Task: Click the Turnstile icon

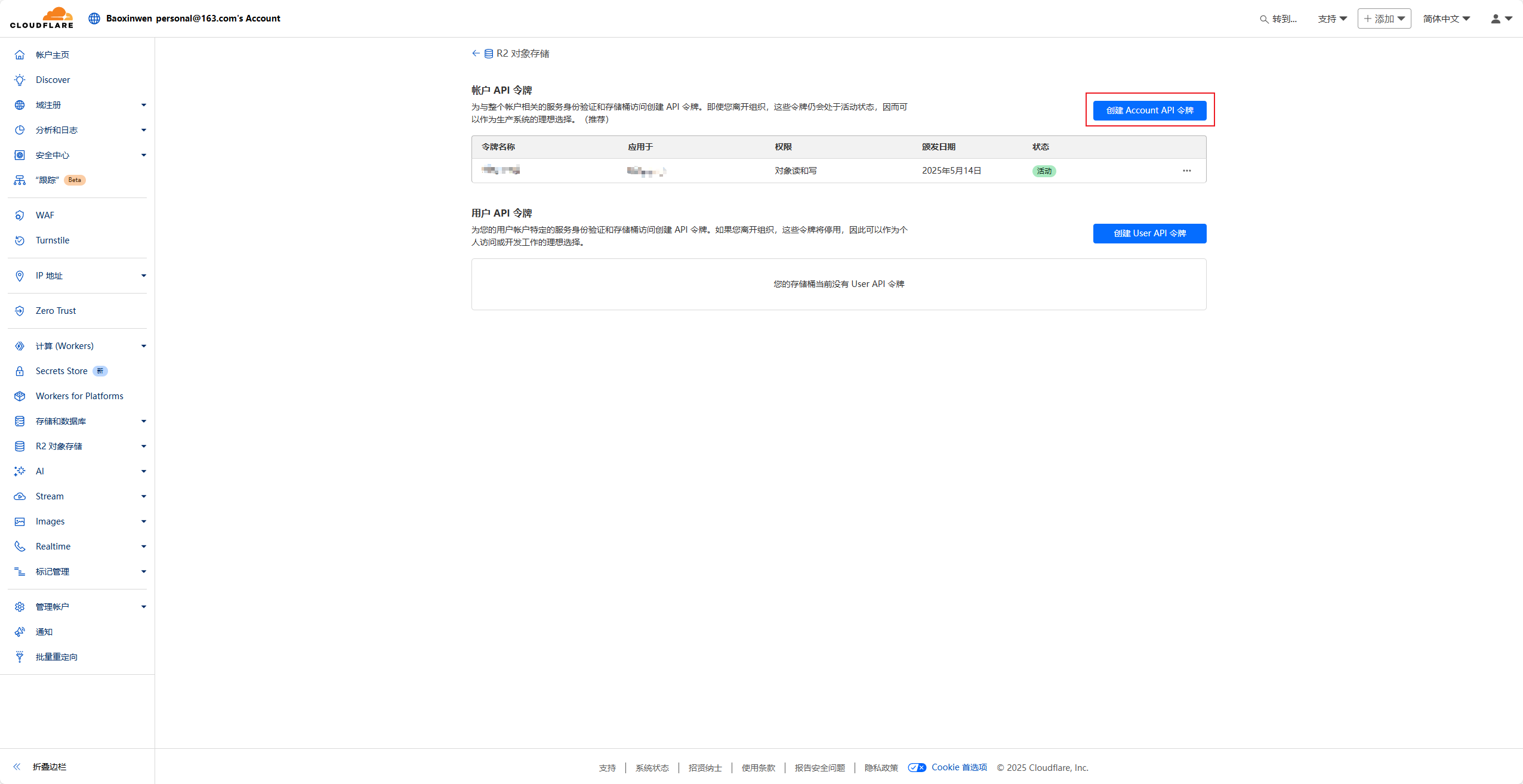Action: pyautogui.click(x=20, y=240)
